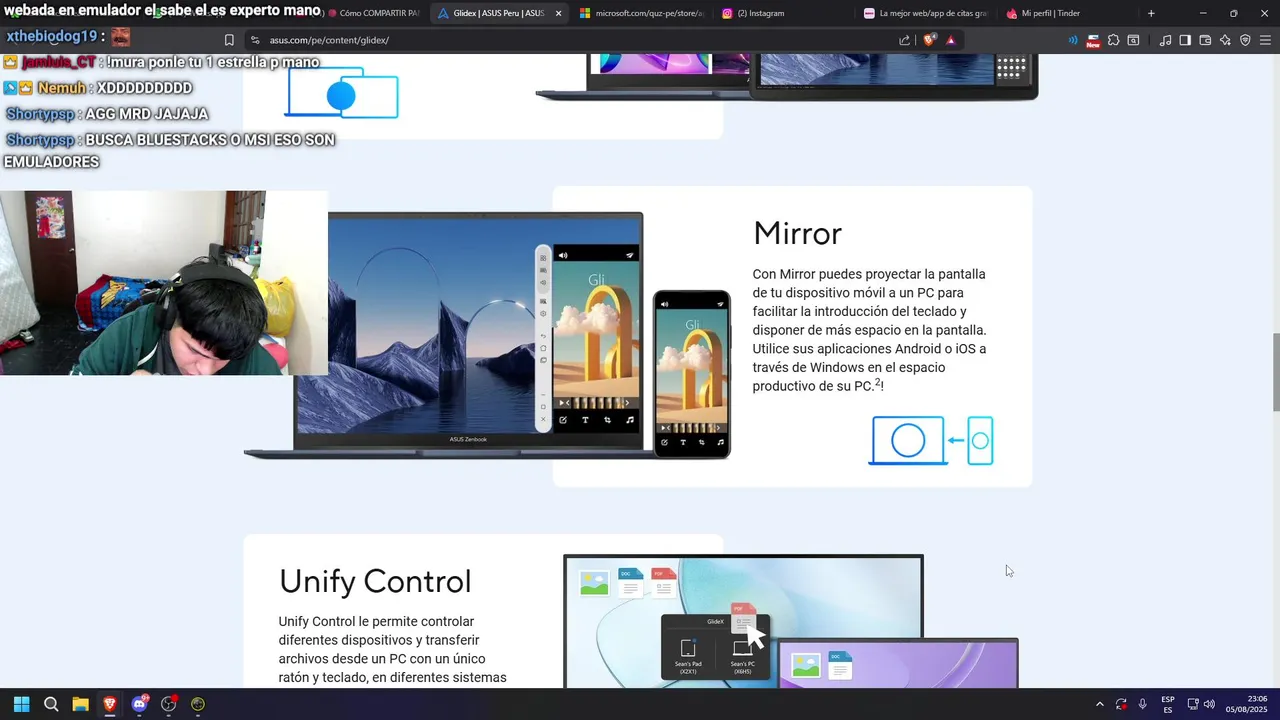Viewport: 1280px width, 720px height.
Task: Open the Windows Start menu
Action: 21,704
